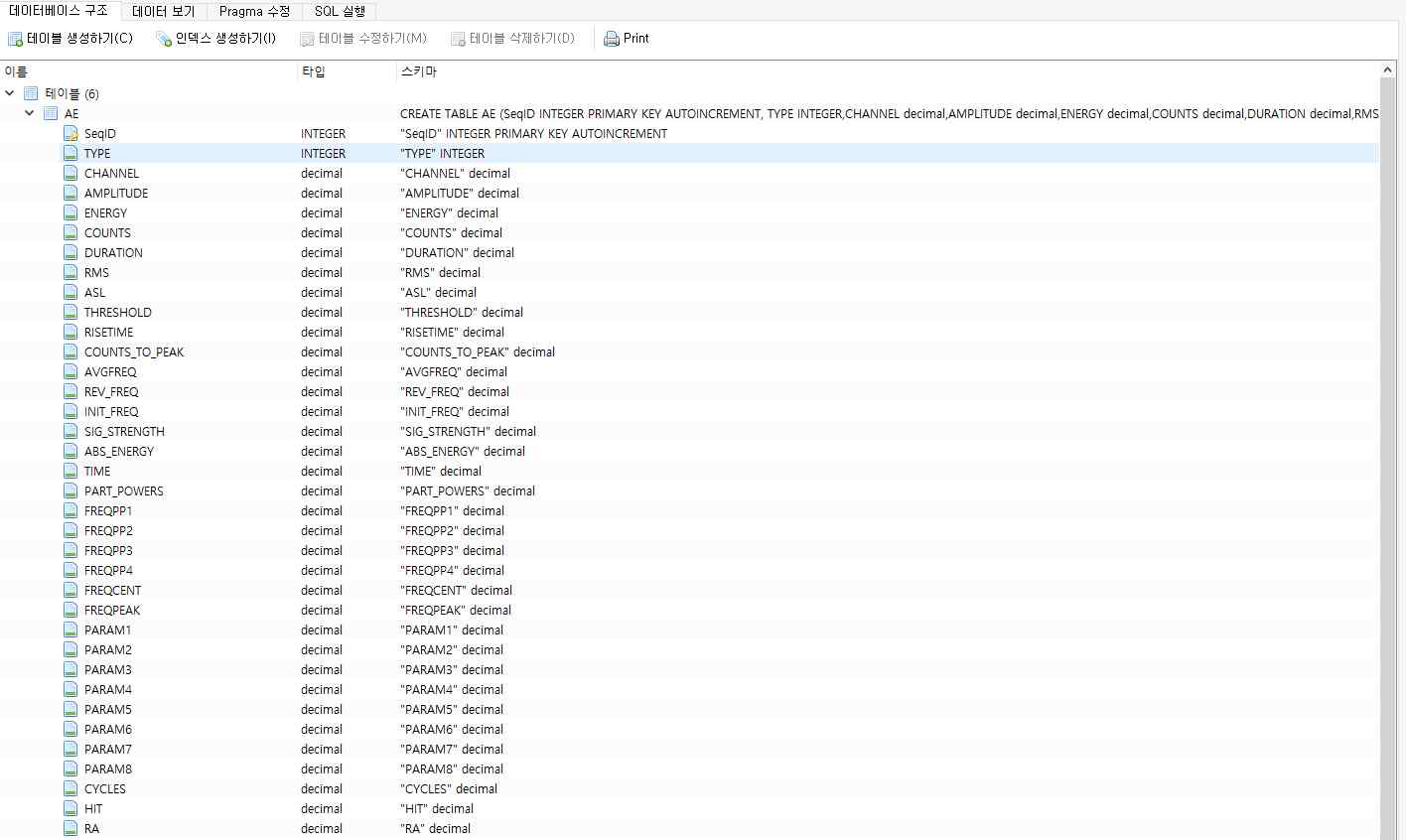Click the DURATION field icon
Image resolution: width=1406 pixels, height=840 pixels.
point(70,252)
